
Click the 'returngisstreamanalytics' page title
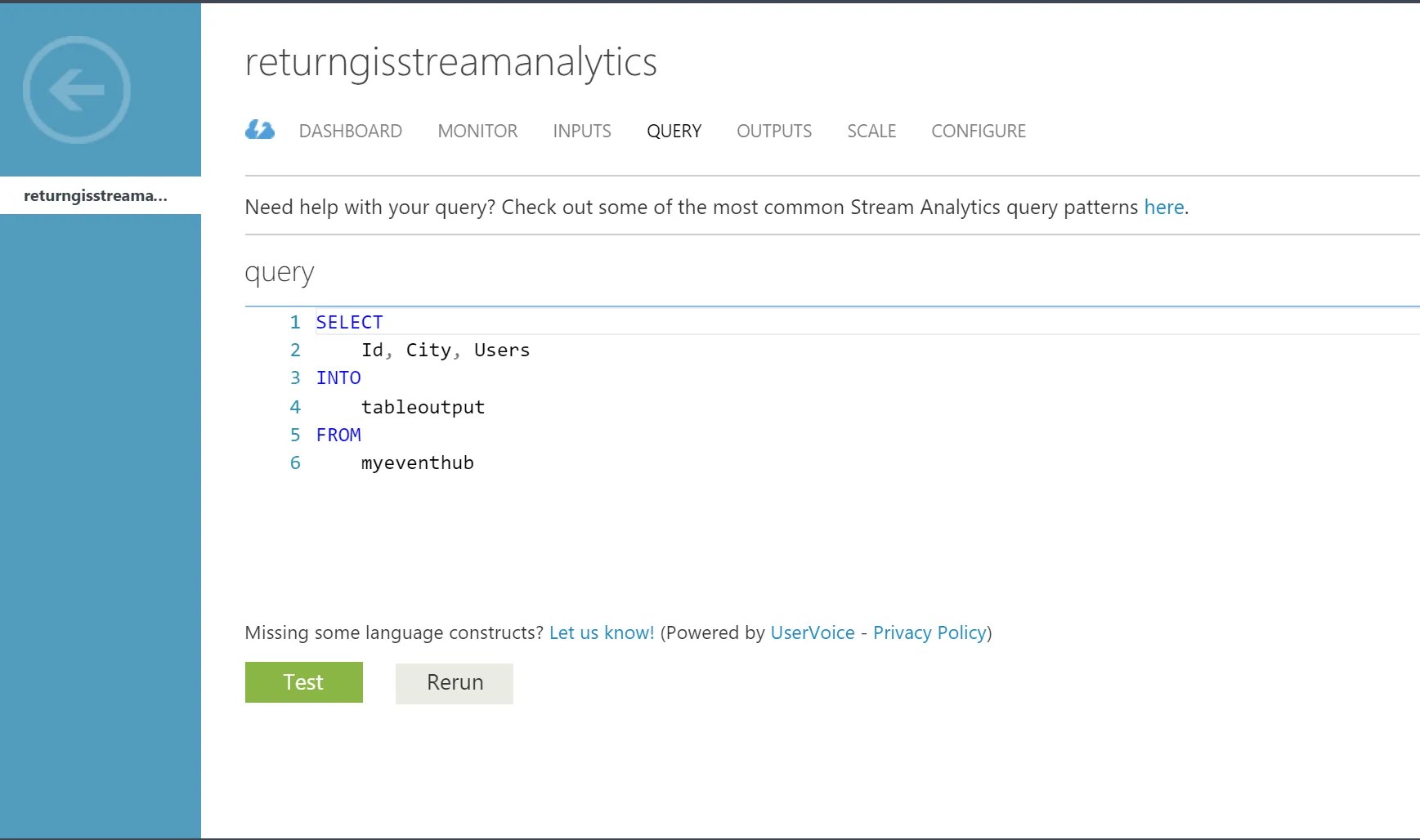tap(451, 62)
